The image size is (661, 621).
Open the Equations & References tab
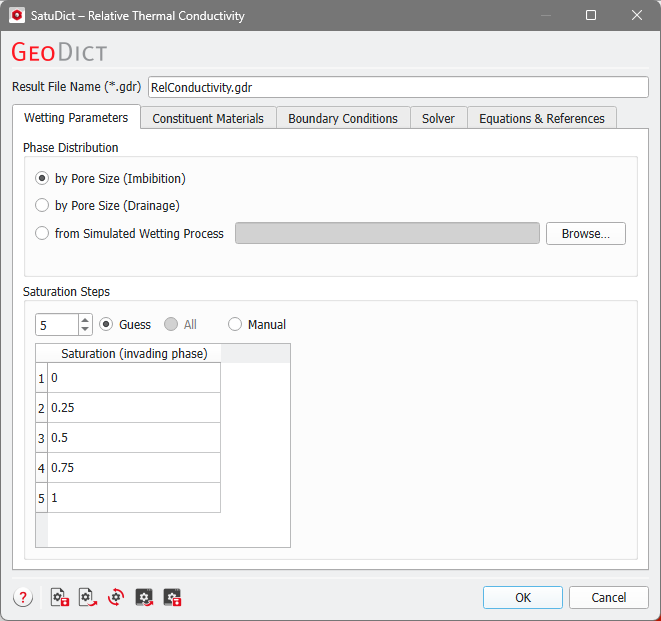(x=542, y=118)
